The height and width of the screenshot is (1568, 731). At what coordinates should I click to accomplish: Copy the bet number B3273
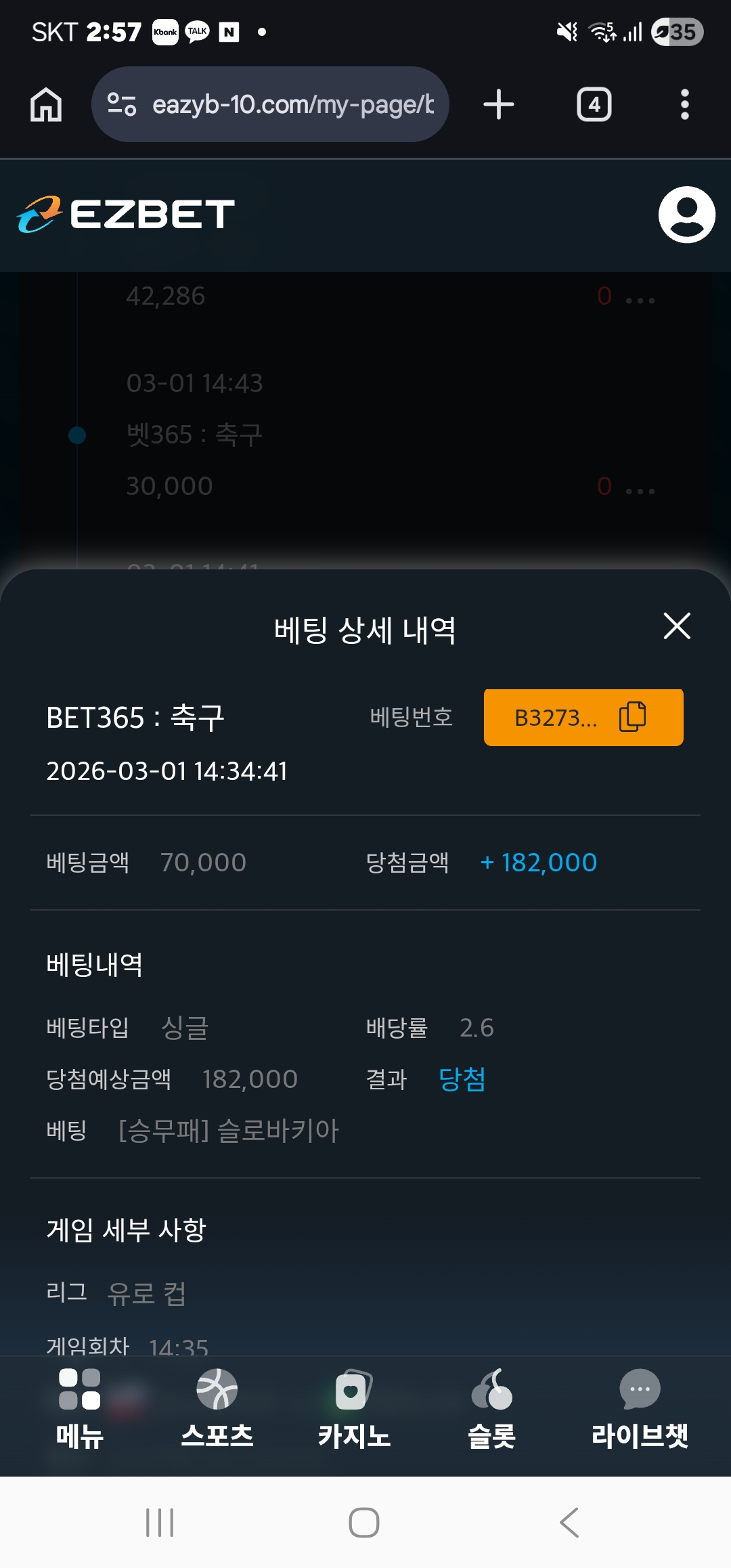[632, 717]
